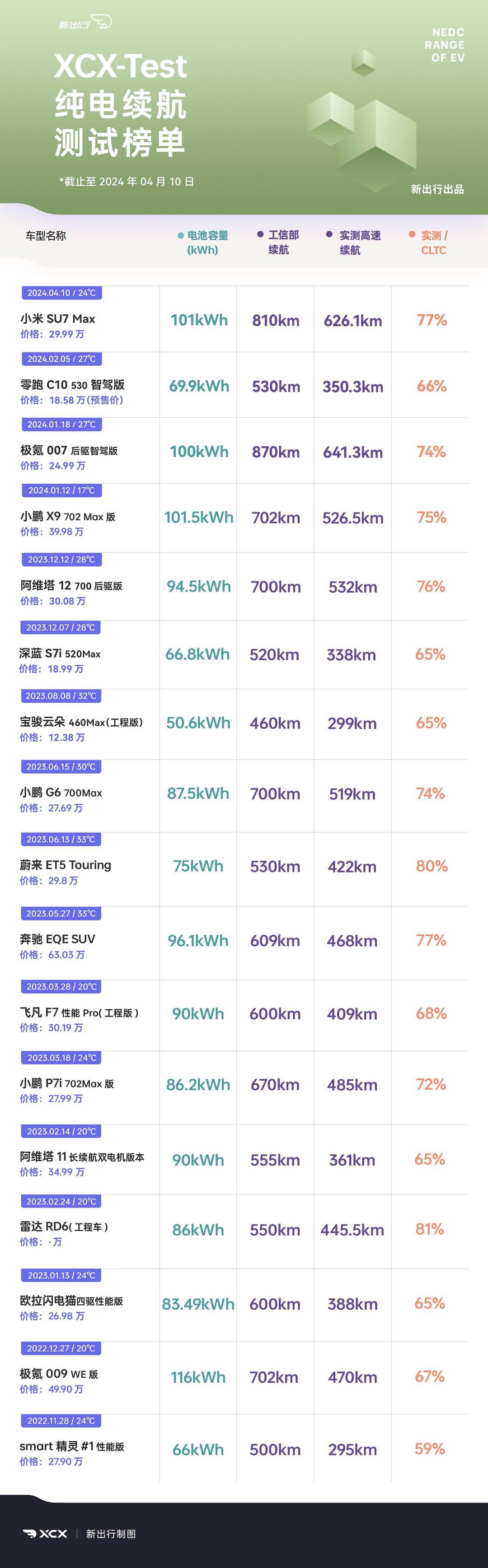Click 雷达 RD6 81% ratio value
The height and width of the screenshot is (1568, 488).
click(x=430, y=1230)
